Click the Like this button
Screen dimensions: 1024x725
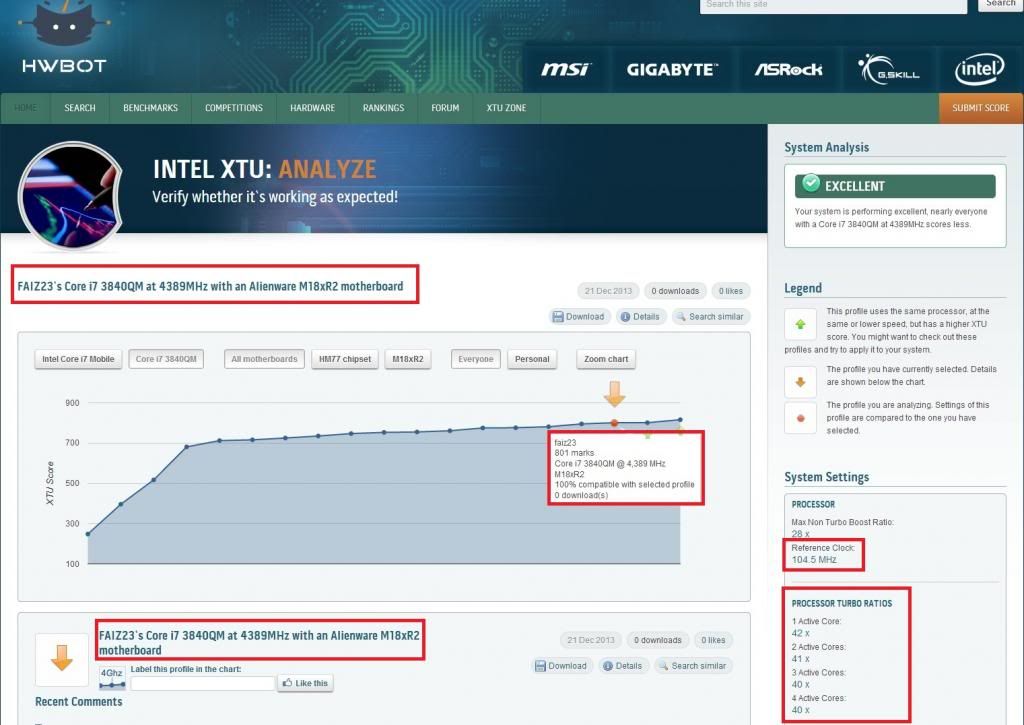coord(305,683)
